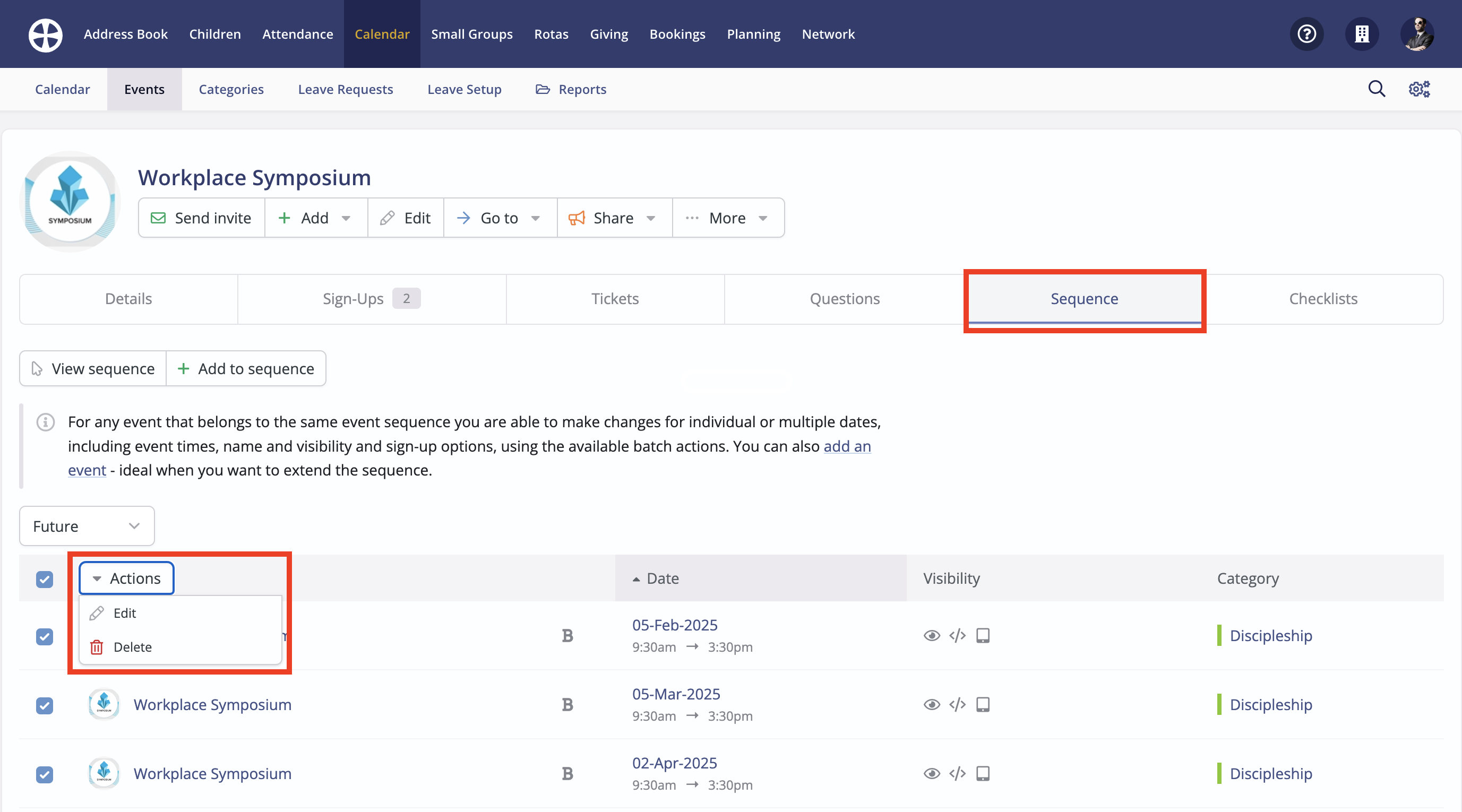Open the 05-Feb-2025 date link
Screen dimensions: 1462x812
click(675, 625)
